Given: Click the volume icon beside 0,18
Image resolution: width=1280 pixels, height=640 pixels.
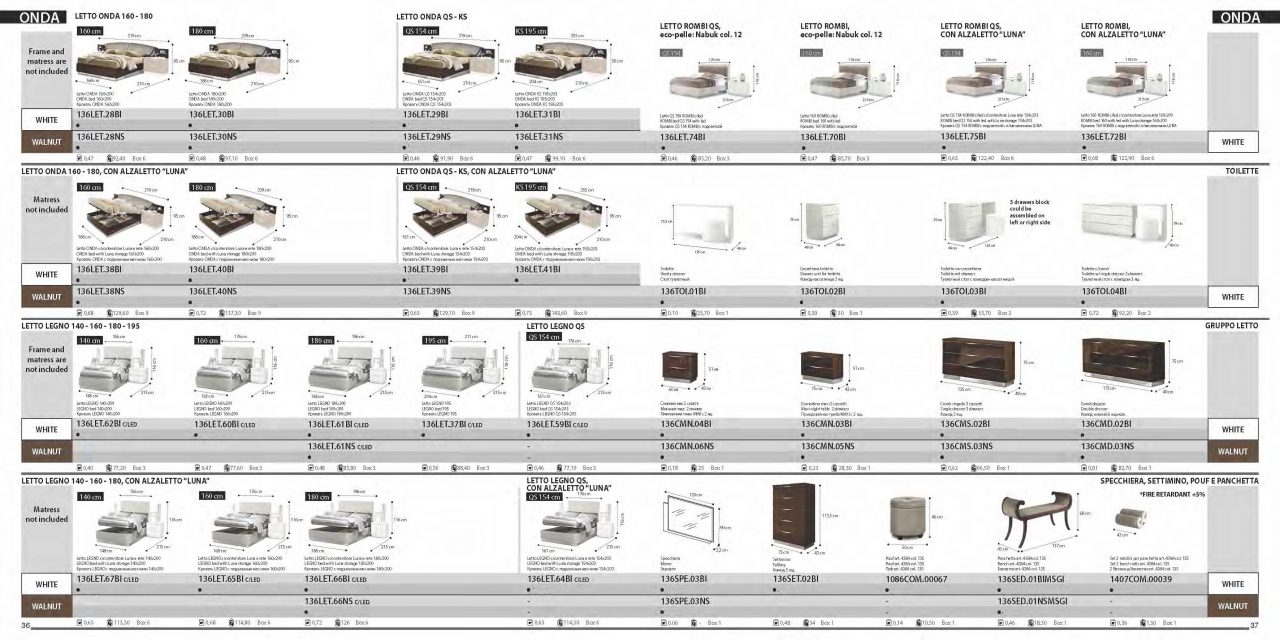Looking at the screenshot, I should pos(665,467).
